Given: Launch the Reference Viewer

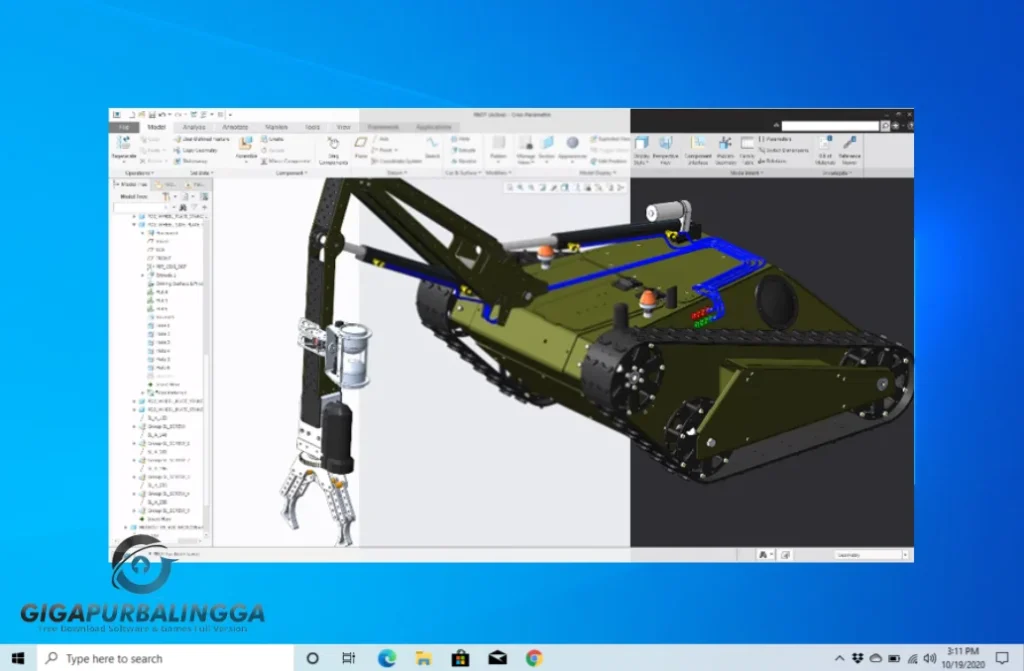Looking at the screenshot, I should click(848, 148).
